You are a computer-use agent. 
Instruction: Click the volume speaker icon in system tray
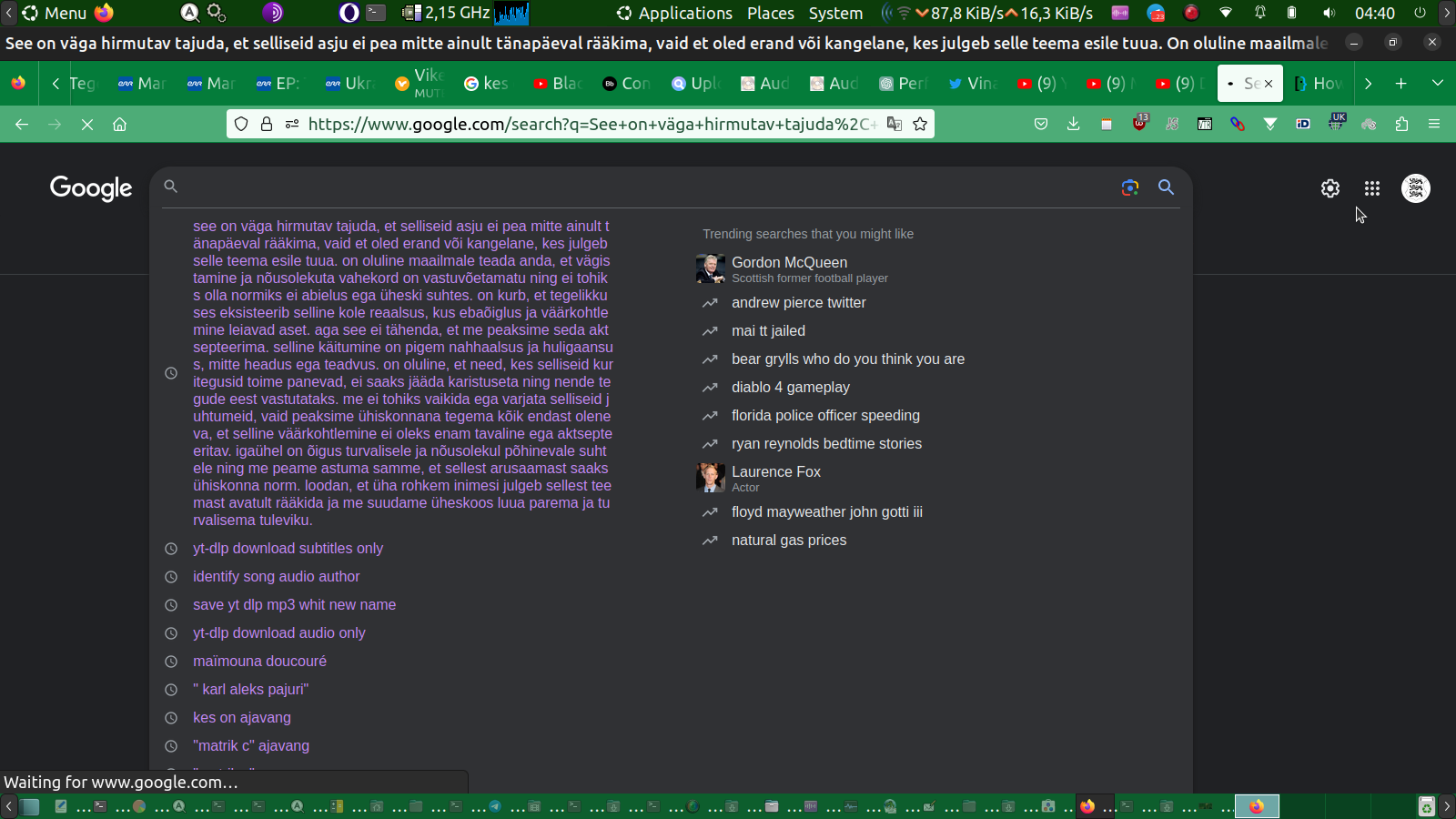point(1329,13)
